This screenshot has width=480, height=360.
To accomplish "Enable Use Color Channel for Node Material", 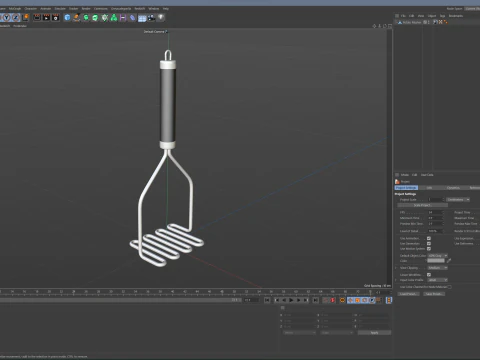I will click(x=449, y=287).
